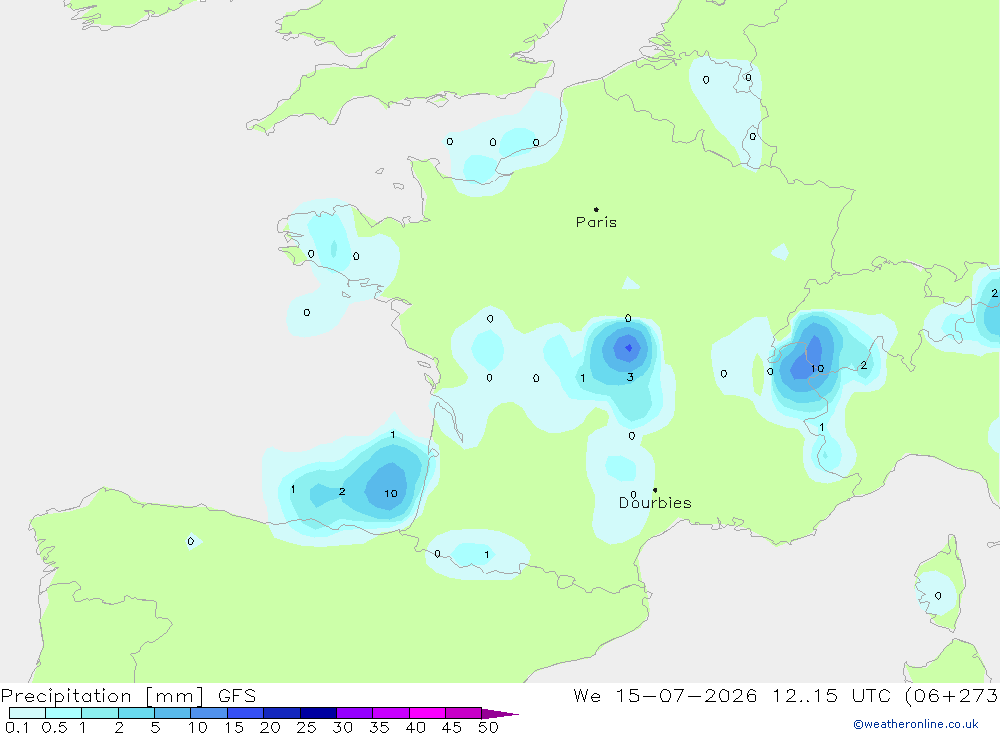The width and height of the screenshot is (1000, 733).
Task: Click the above-50 arrow tip of legend
Action: point(501,713)
